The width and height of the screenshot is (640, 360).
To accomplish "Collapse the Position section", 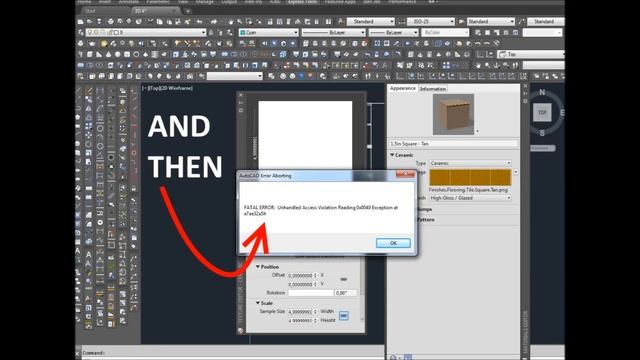I will pos(258,267).
